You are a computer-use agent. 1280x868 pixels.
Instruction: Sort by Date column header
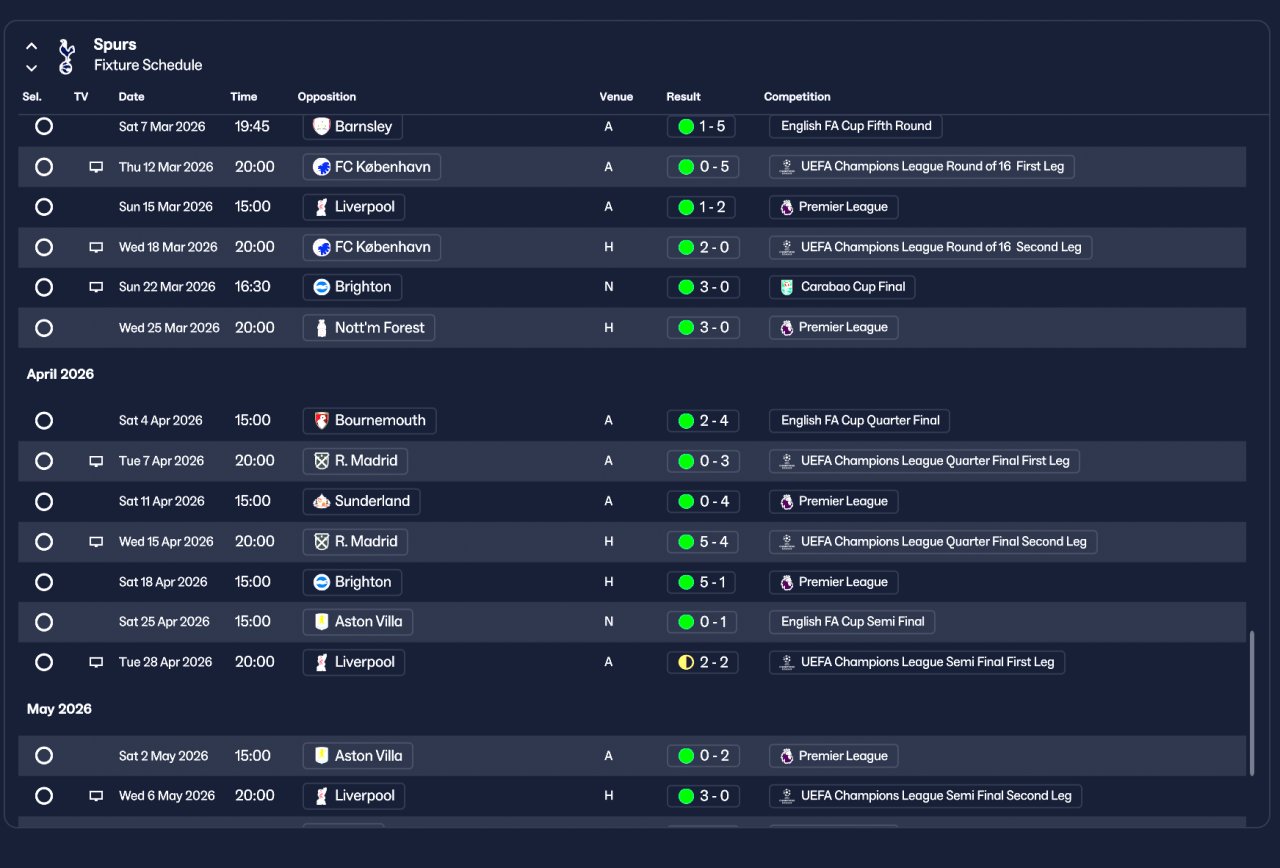[131, 97]
